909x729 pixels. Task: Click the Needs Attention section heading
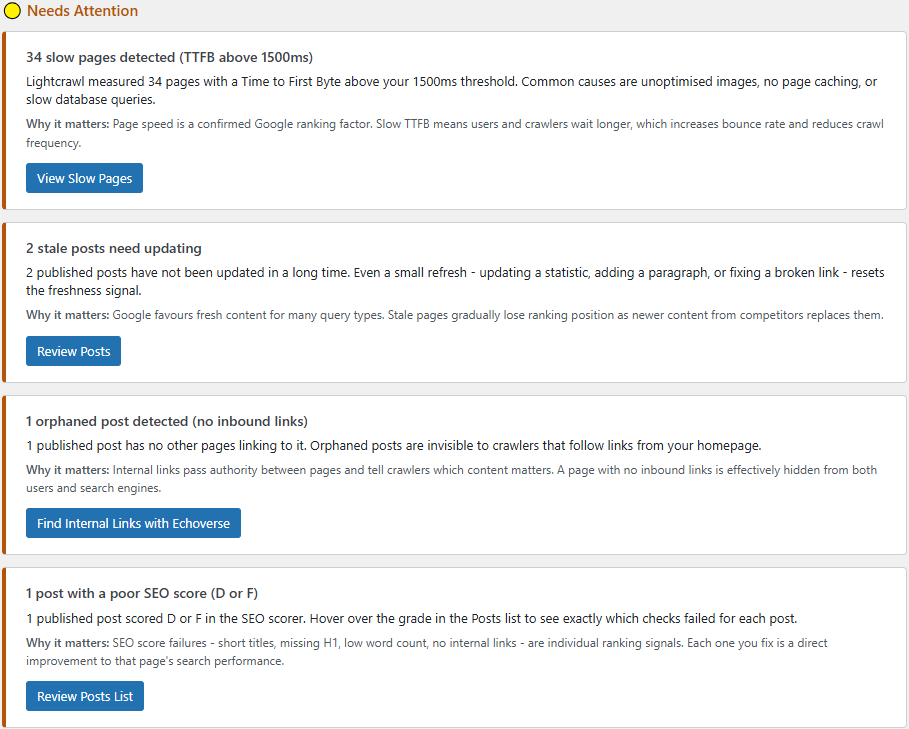[x=82, y=11]
